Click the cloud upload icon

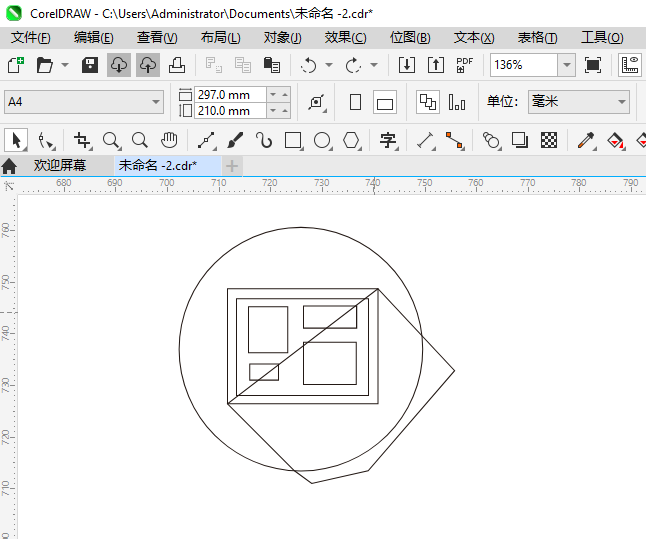click(x=148, y=65)
